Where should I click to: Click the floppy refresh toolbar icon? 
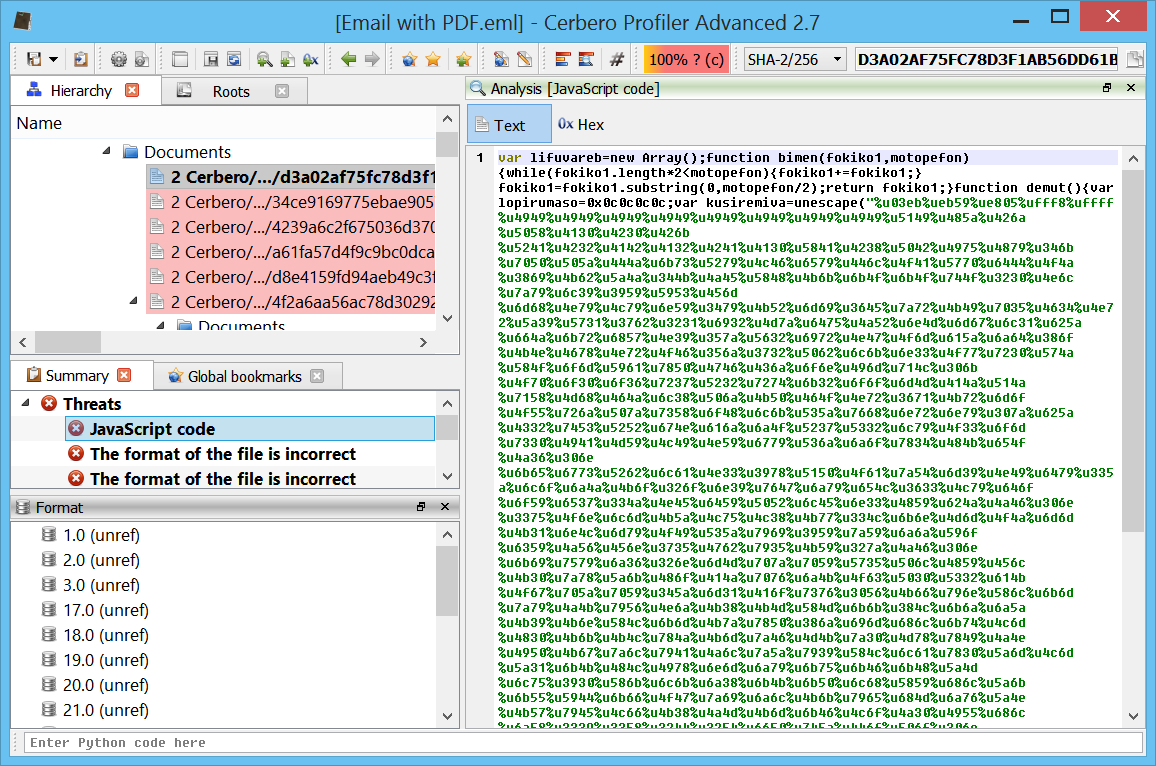click(x=234, y=59)
